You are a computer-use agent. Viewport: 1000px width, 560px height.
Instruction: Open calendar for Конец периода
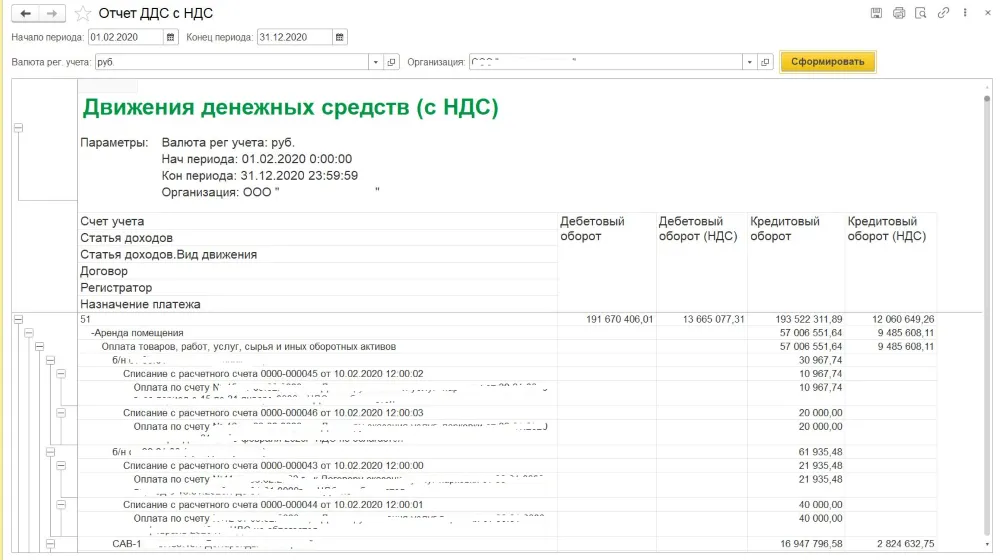[340, 37]
